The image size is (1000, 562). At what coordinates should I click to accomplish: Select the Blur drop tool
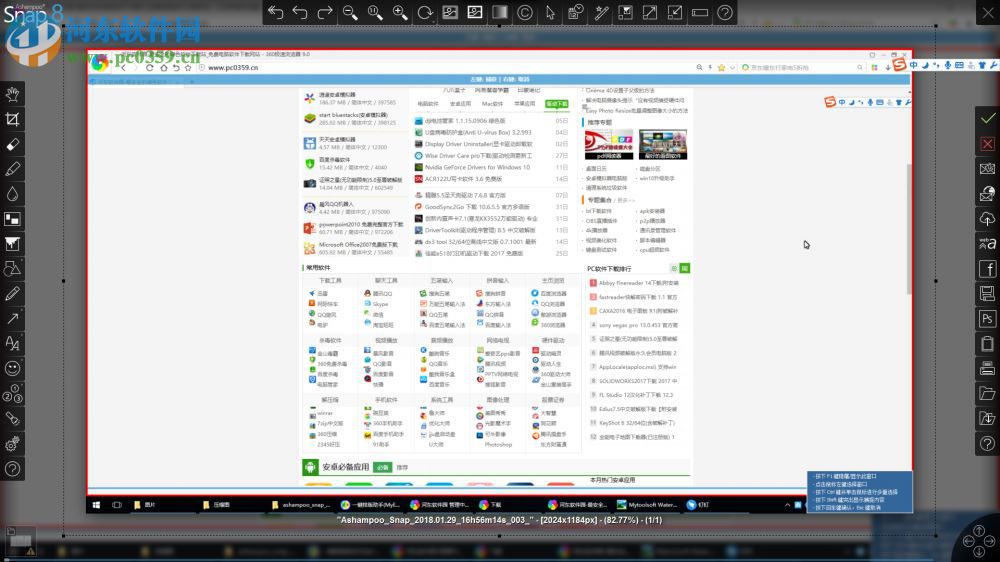(12, 194)
